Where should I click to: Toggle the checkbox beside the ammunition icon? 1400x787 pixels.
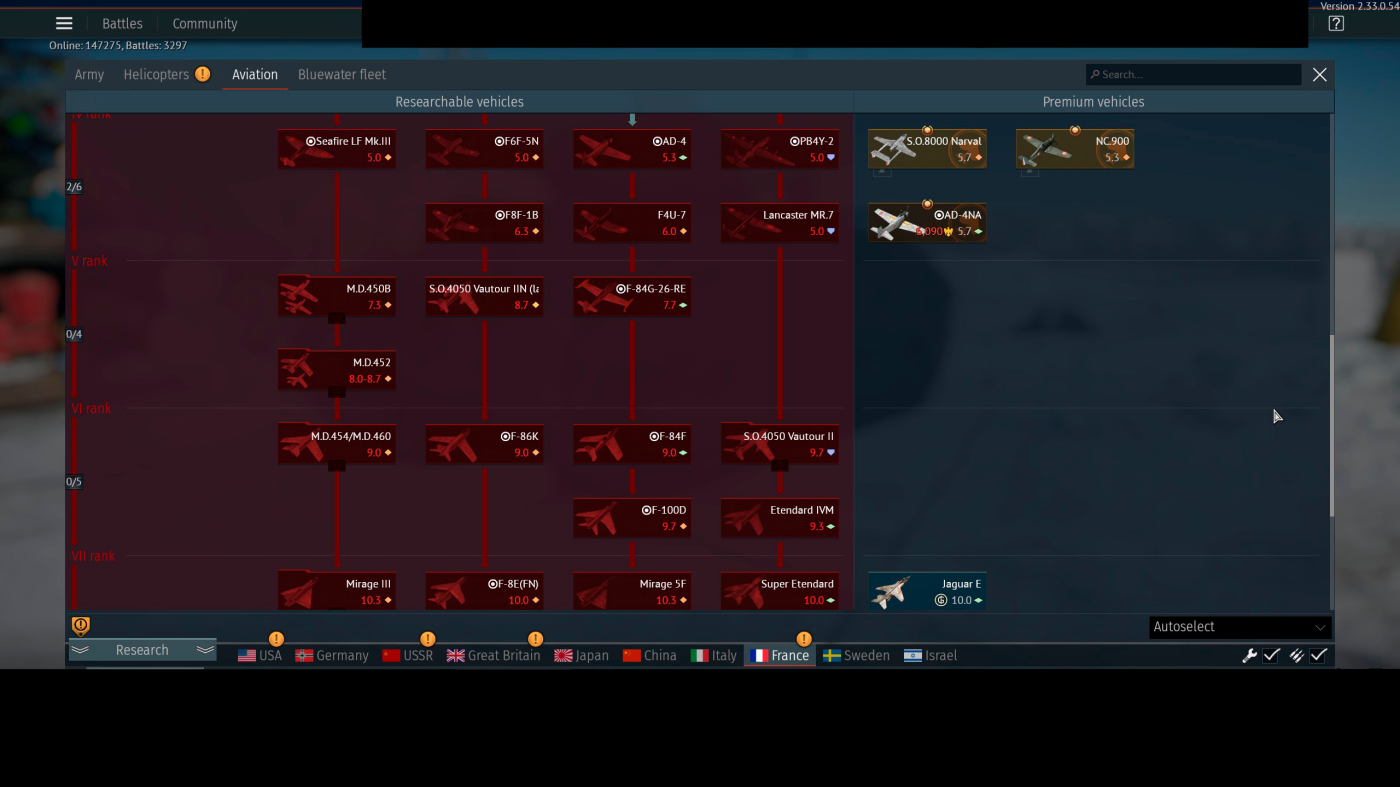tap(1319, 656)
